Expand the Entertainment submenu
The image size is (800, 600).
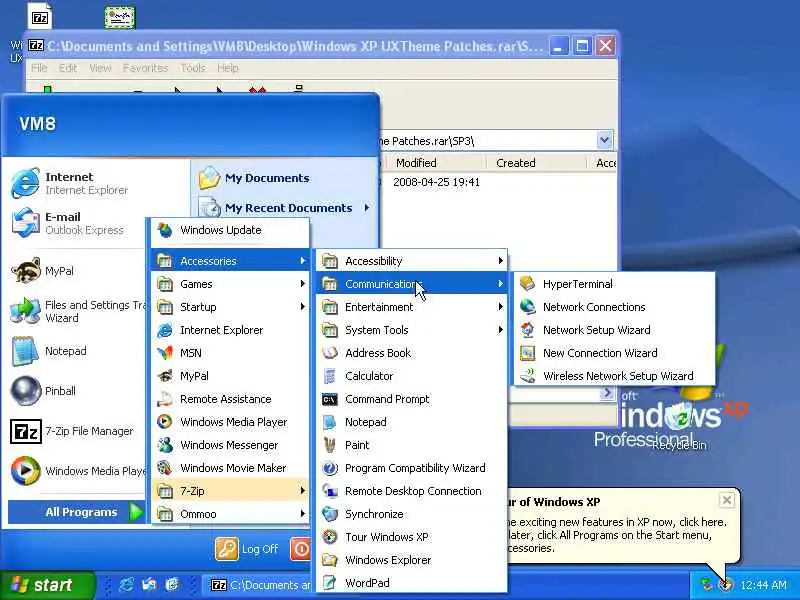412,307
